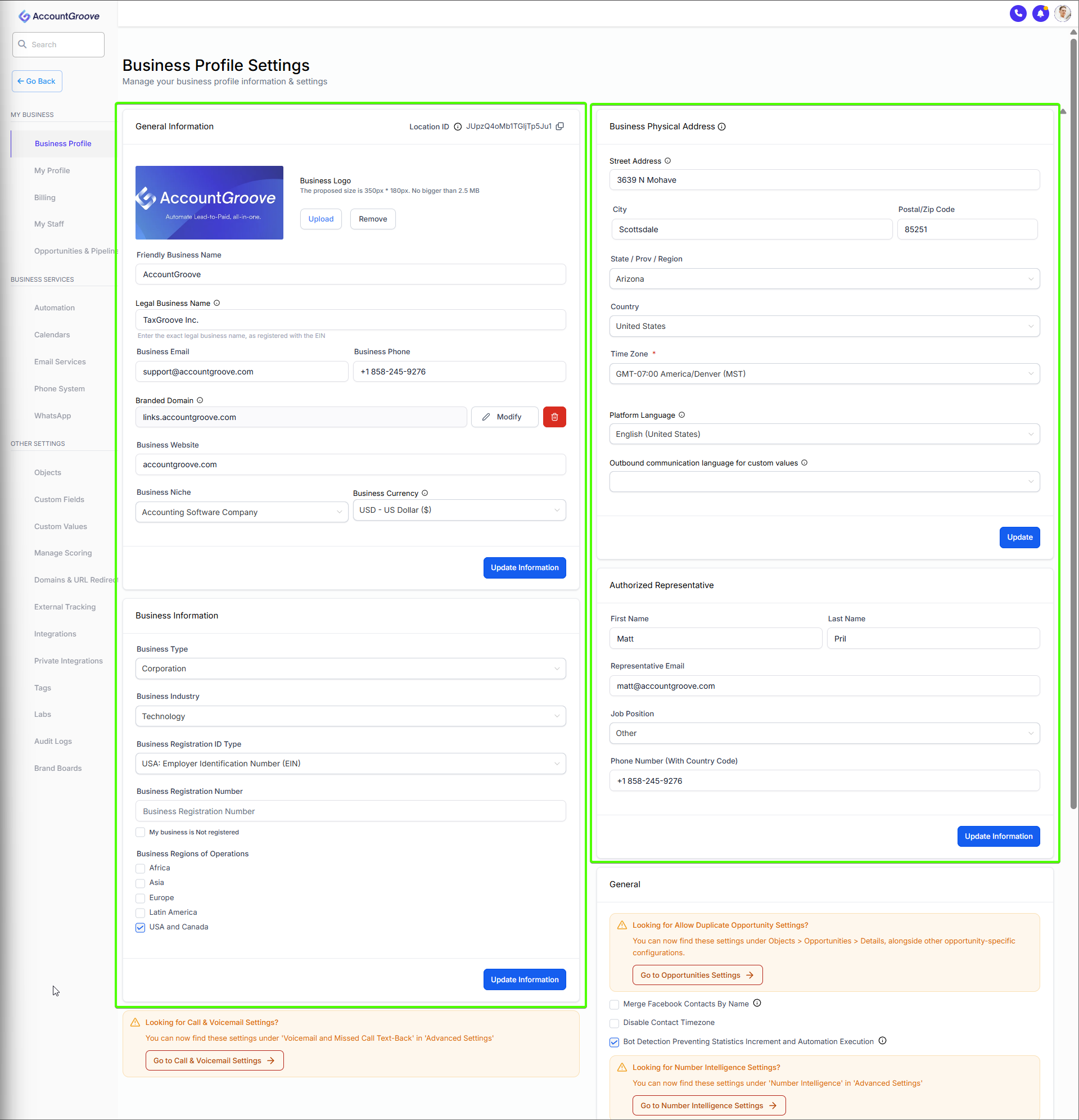Open the Business Industry dropdown

(350, 716)
